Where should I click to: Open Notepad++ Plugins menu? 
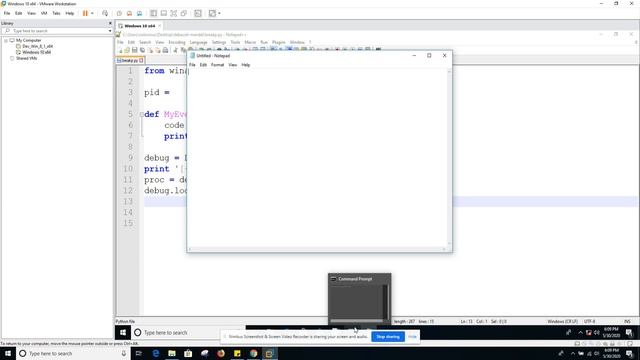279,42
